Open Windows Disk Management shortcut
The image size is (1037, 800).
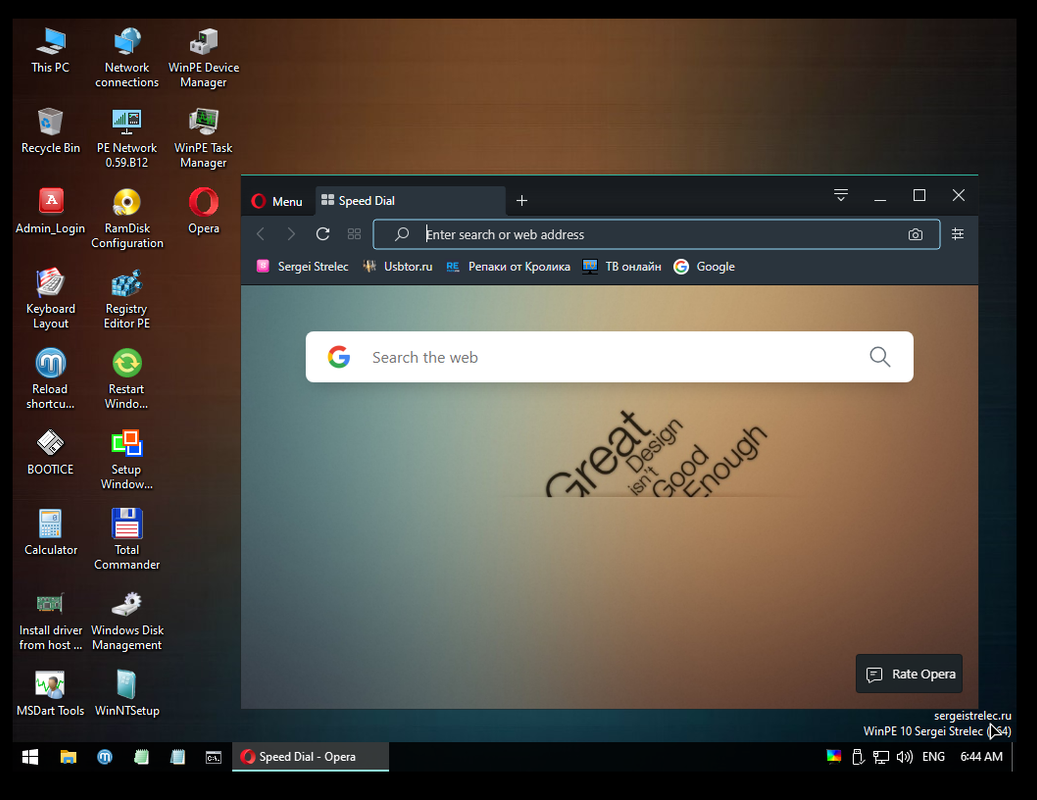point(127,620)
